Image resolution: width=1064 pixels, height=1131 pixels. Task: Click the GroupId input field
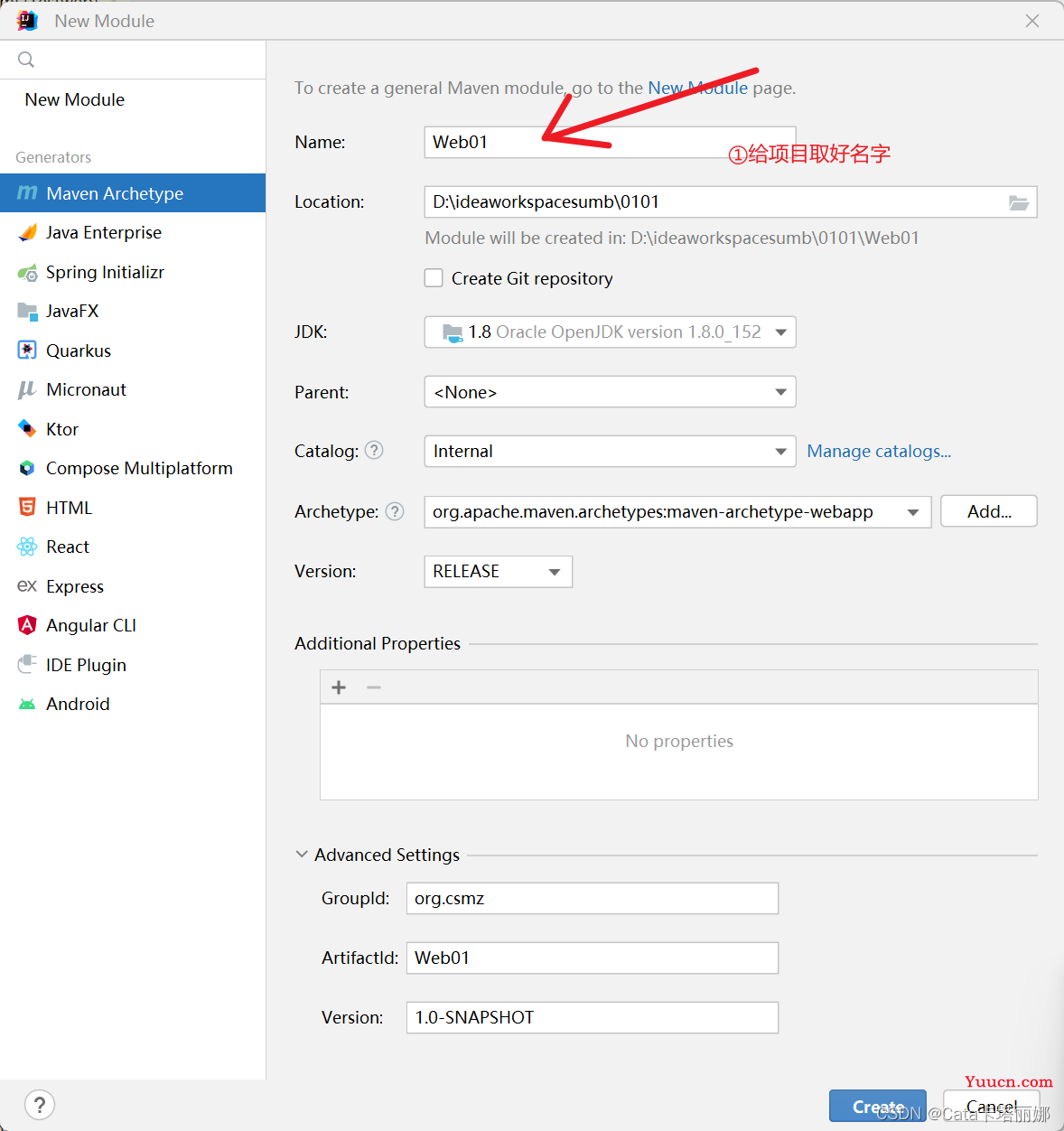click(x=593, y=899)
